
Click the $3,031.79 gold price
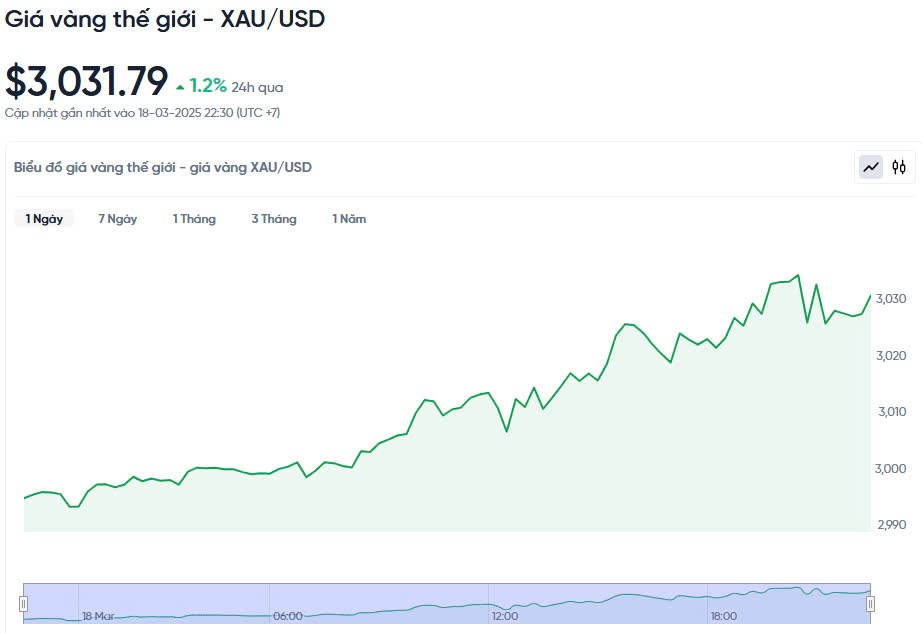click(x=87, y=81)
